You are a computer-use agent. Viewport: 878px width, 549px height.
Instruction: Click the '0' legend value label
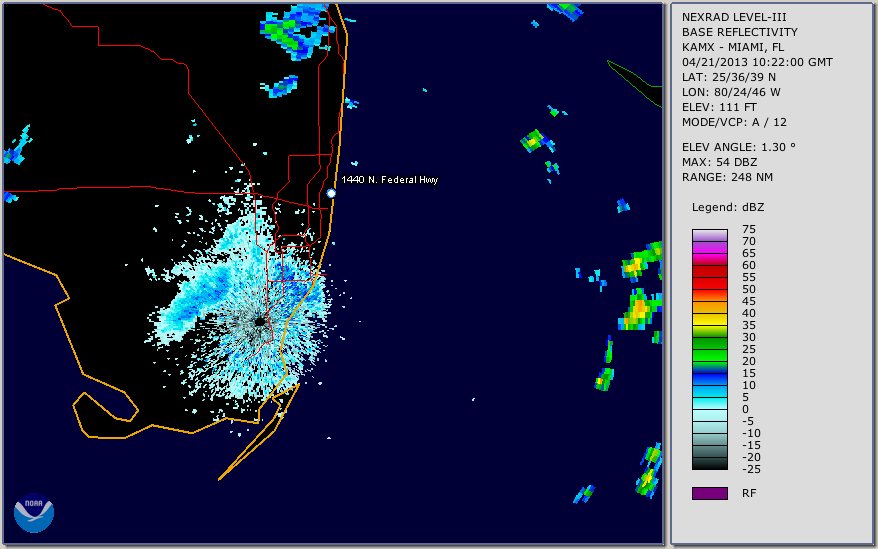(x=745, y=410)
